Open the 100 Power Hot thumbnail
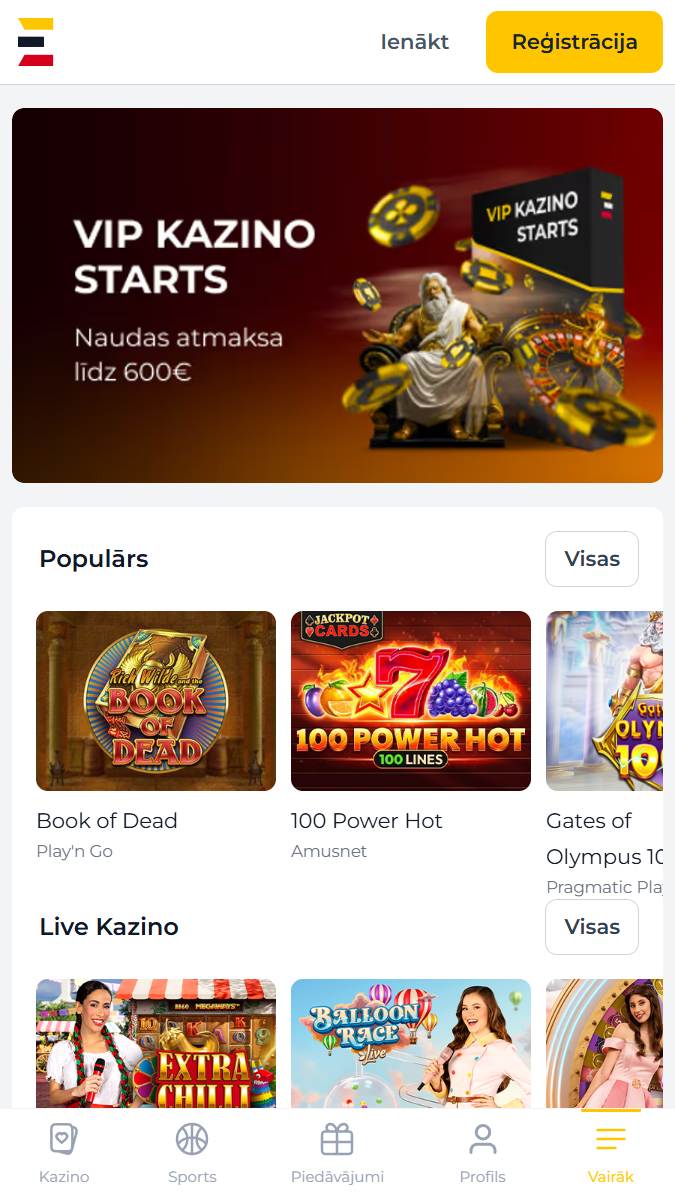 click(411, 700)
